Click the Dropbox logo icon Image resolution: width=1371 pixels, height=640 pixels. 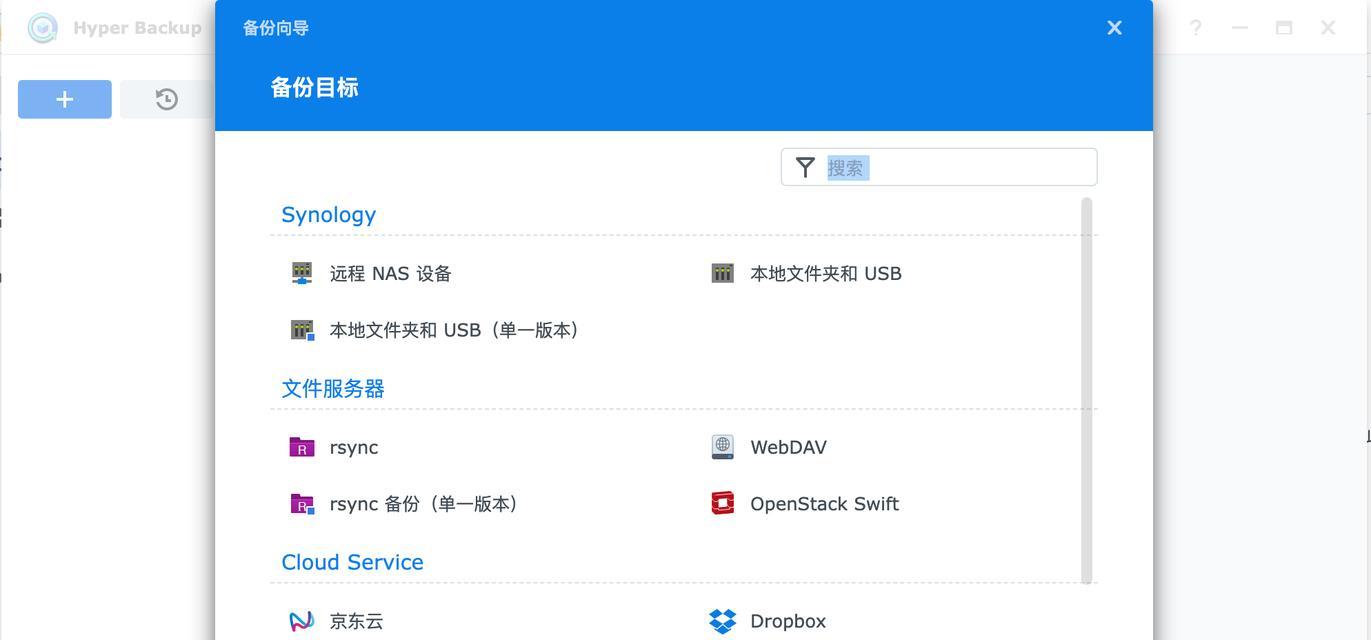(722, 621)
